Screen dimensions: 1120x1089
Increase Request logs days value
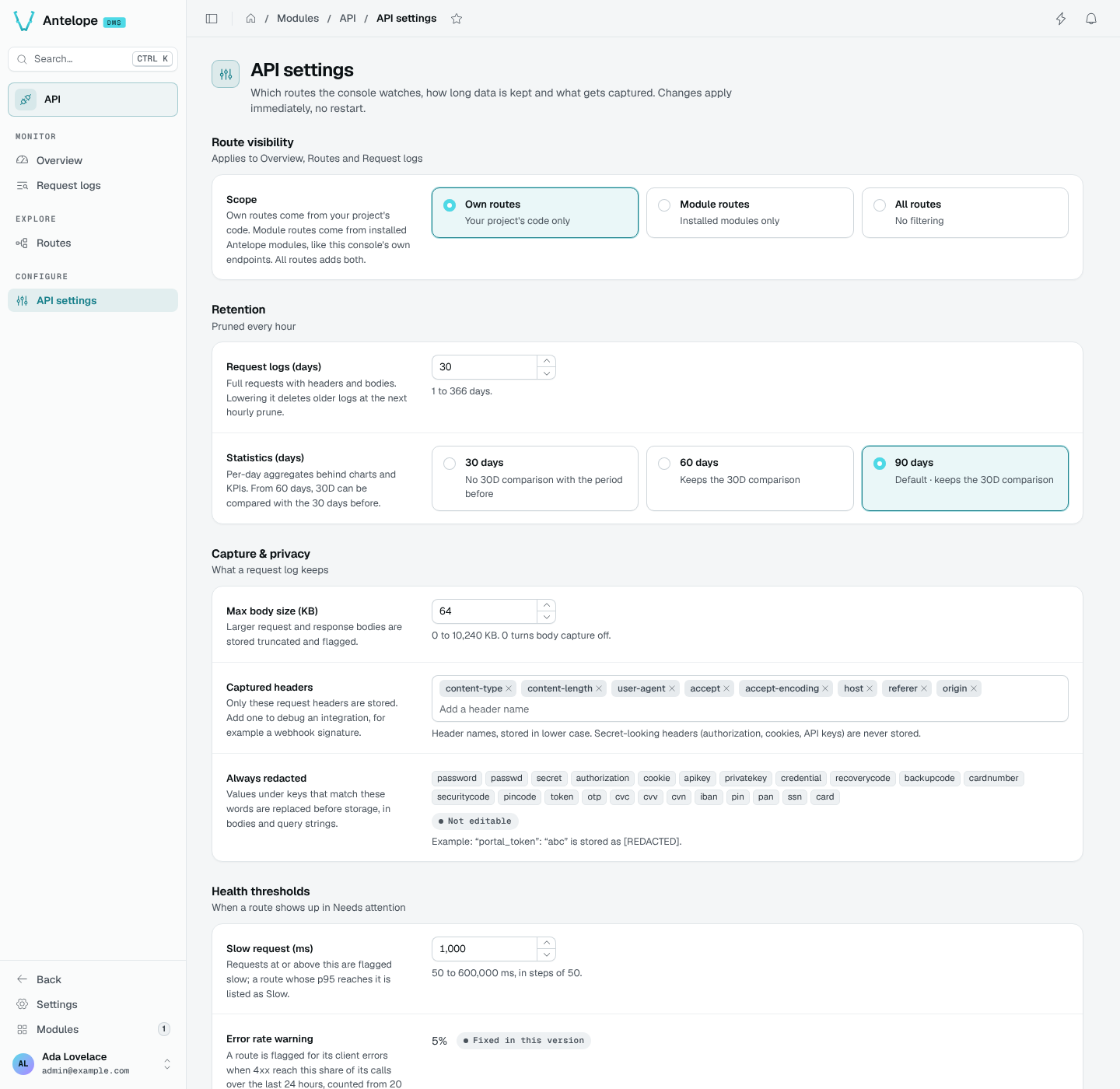547,361
